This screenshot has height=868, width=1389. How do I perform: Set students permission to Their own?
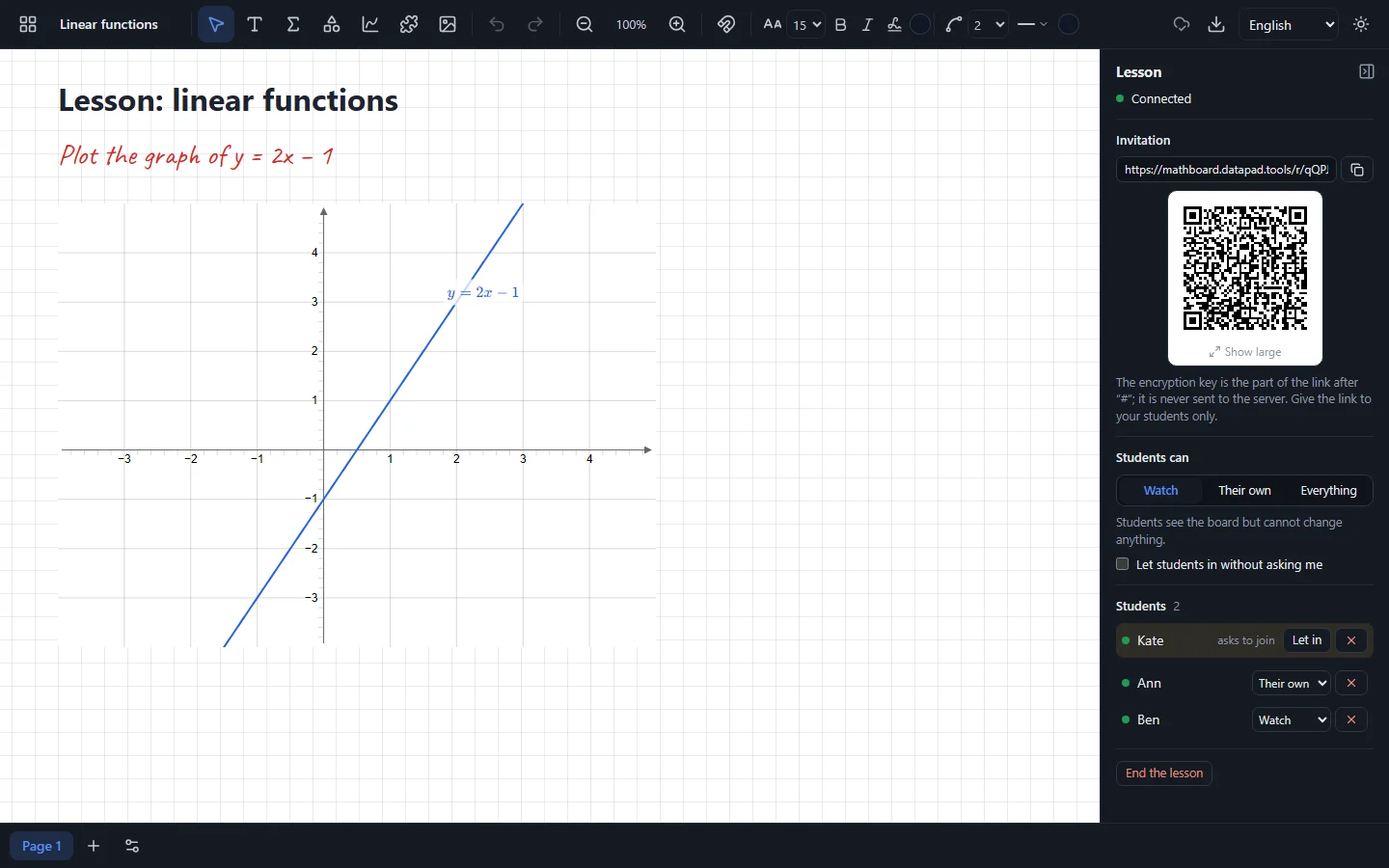tap(1244, 491)
